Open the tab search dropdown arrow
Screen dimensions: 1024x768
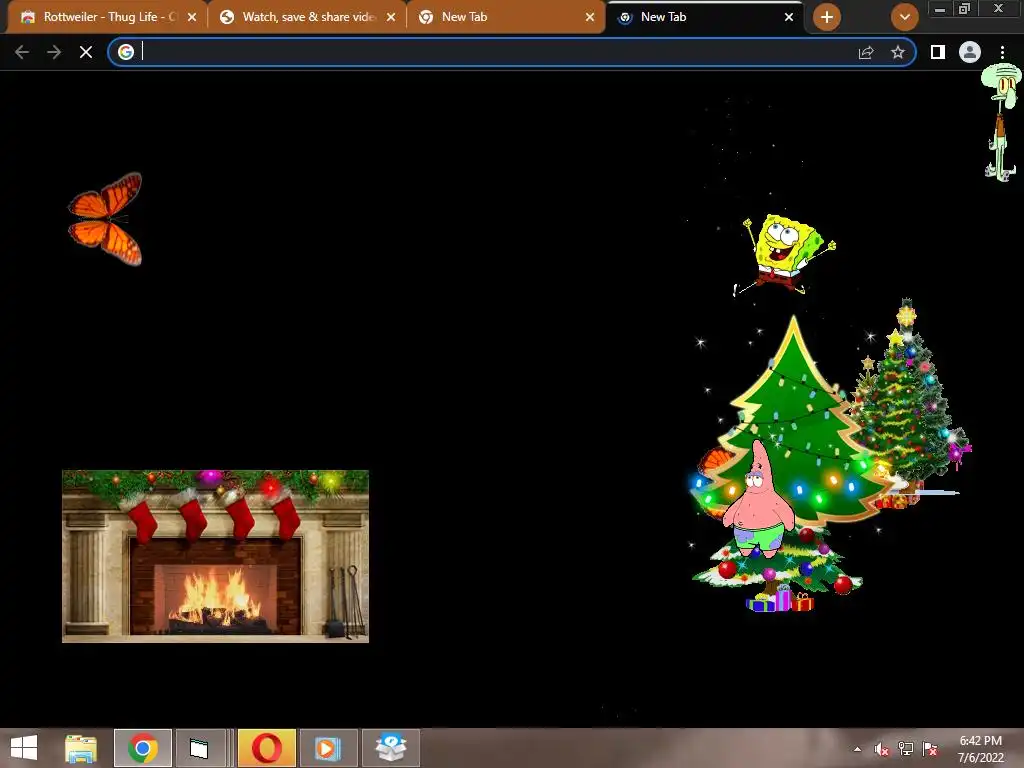[x=904, y=17]
